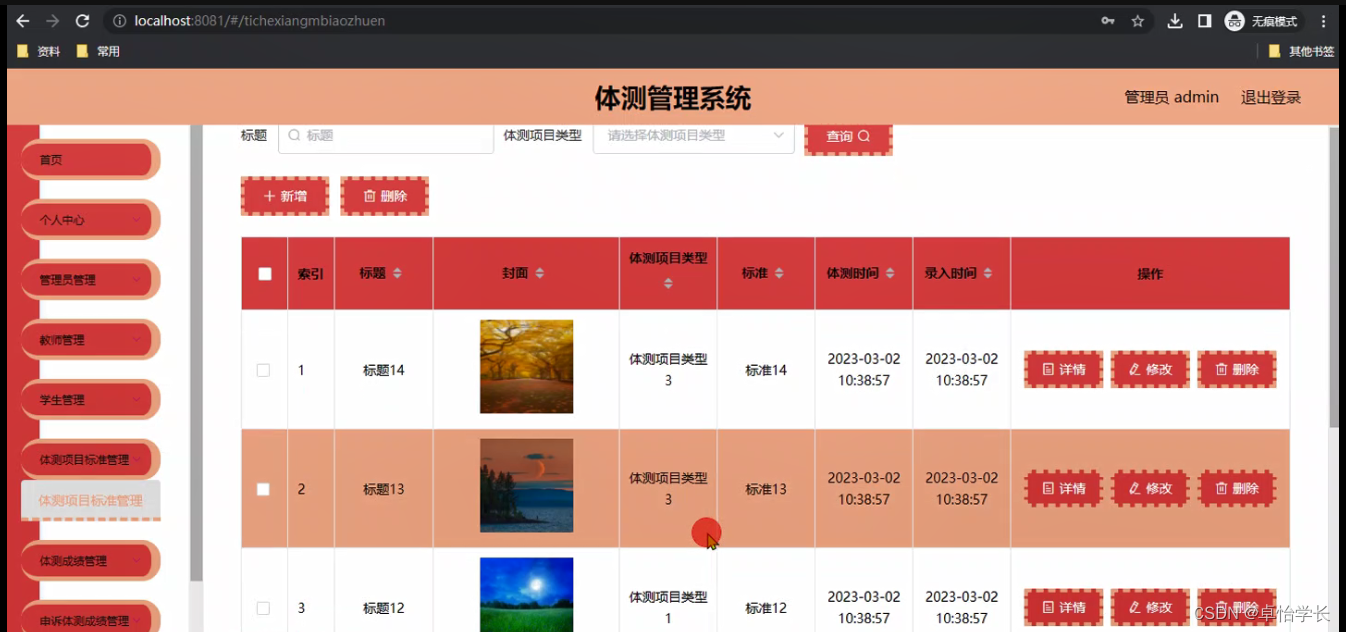1346x632 pixels.
Task: Reload the current browser page
Action: click(82, 21)
